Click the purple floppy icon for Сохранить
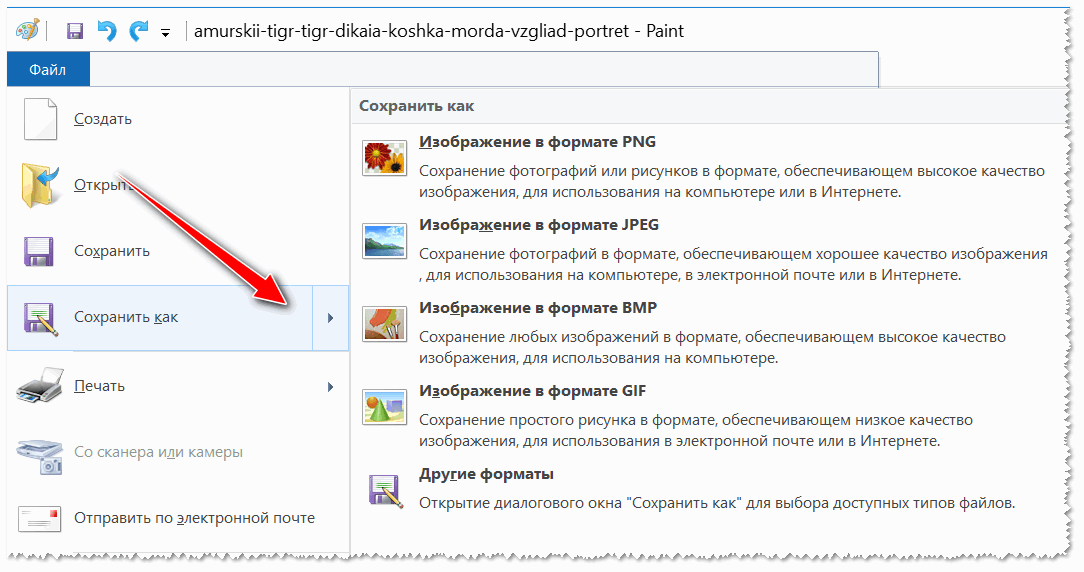Screen dimensions: 1084x572 pos(39,251)
